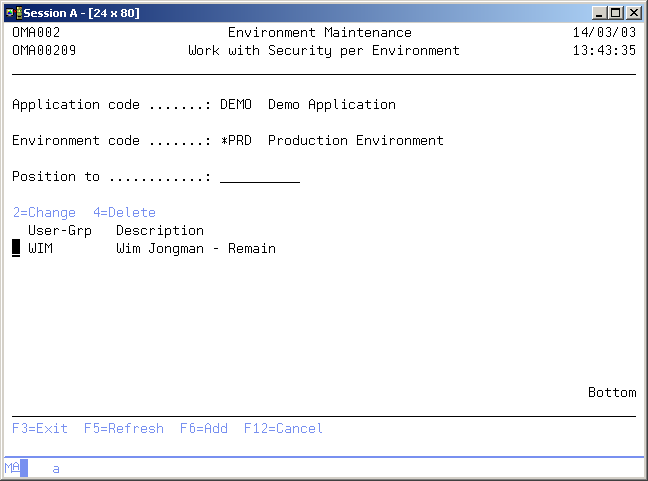Click the option field beside WIM
This screenshot has width=648, height=481.
click(x=16, y=249)
